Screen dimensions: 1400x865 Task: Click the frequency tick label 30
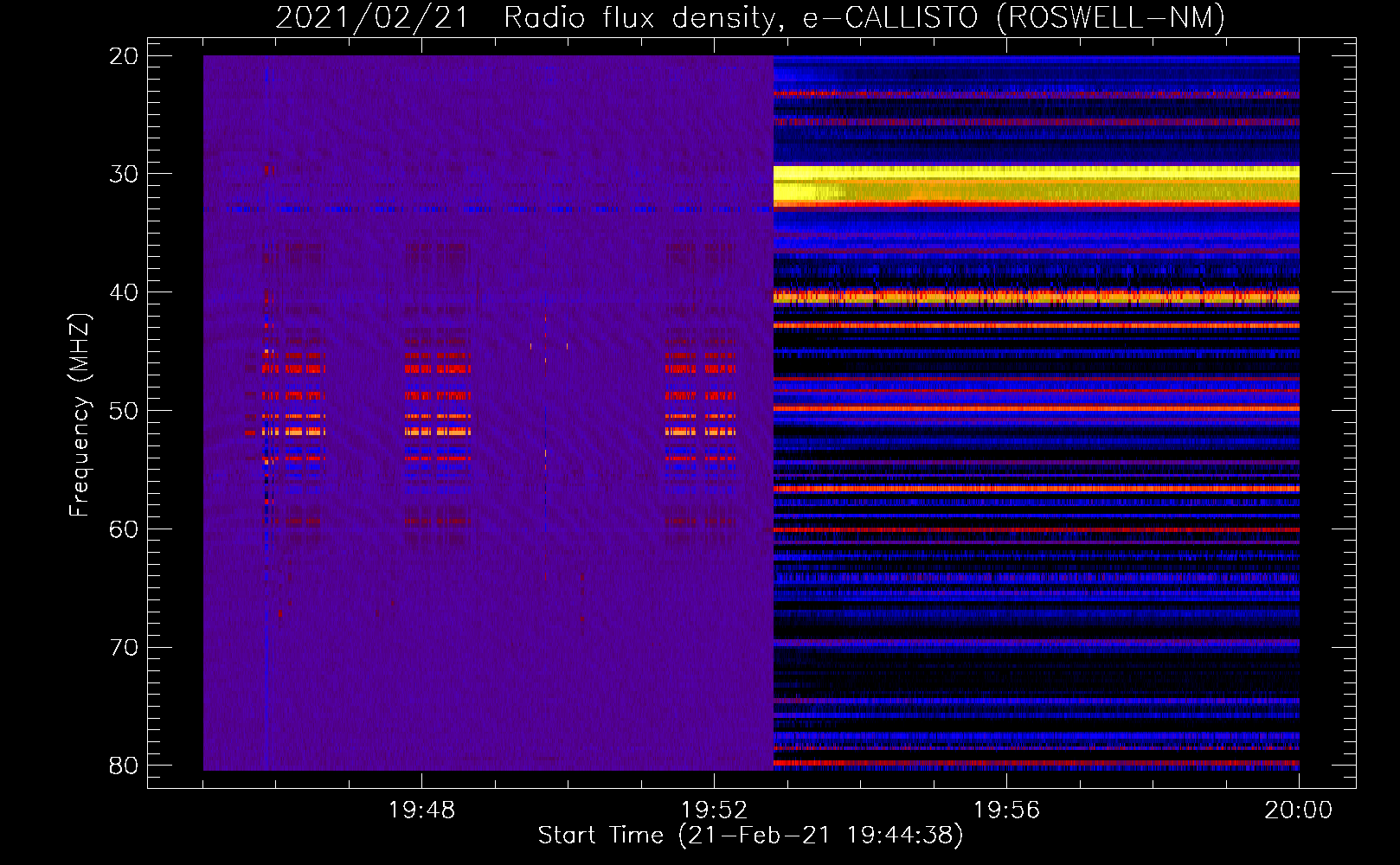click(124, 174)
